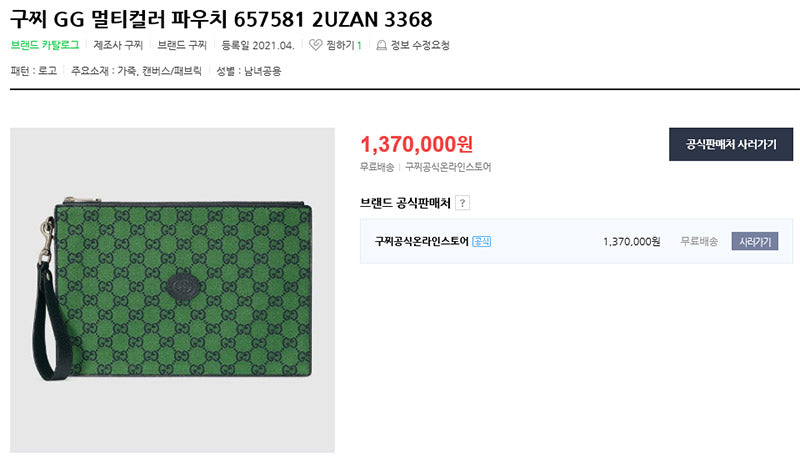This screenshot has height=458, width=800.
Task: Click the 1,370,000원 price in seller row
Action: click(x=632, y=241)
